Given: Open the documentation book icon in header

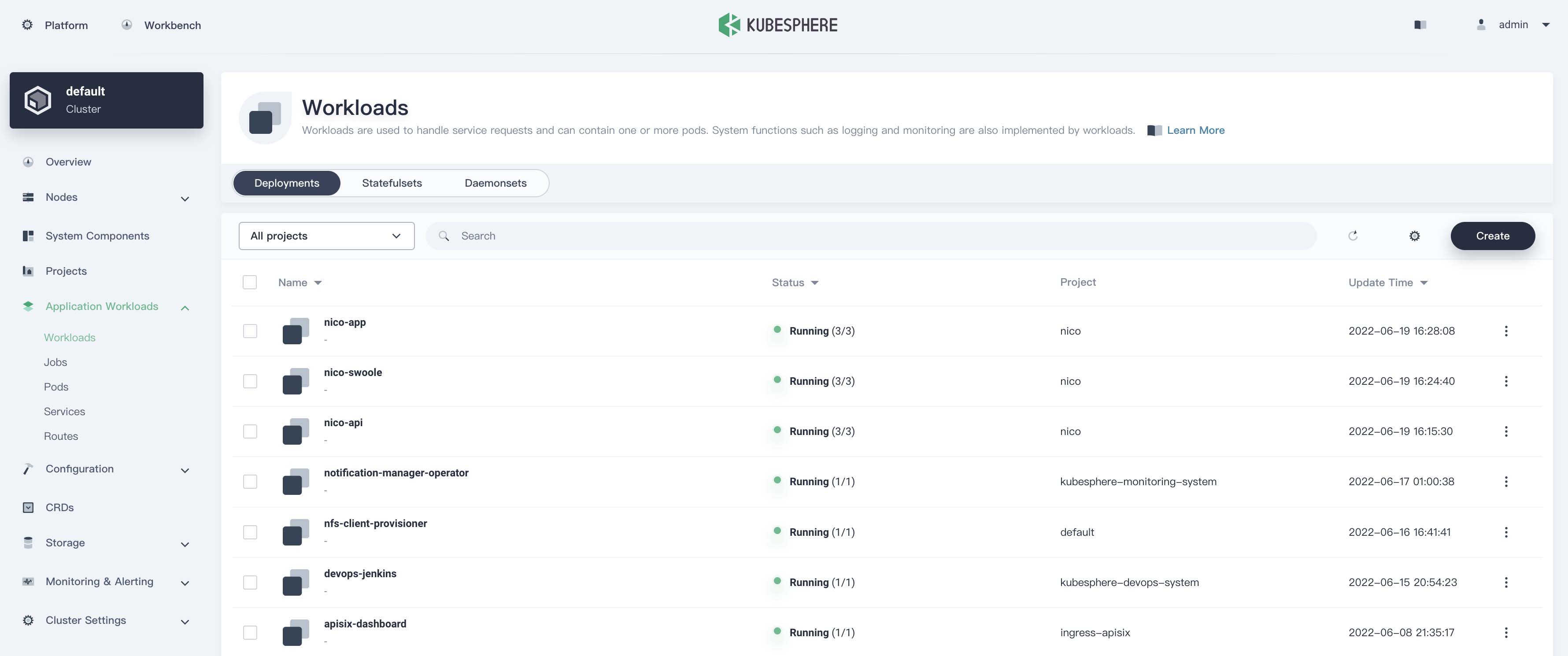Looking at the screenshot, I should pos(1420,25).
